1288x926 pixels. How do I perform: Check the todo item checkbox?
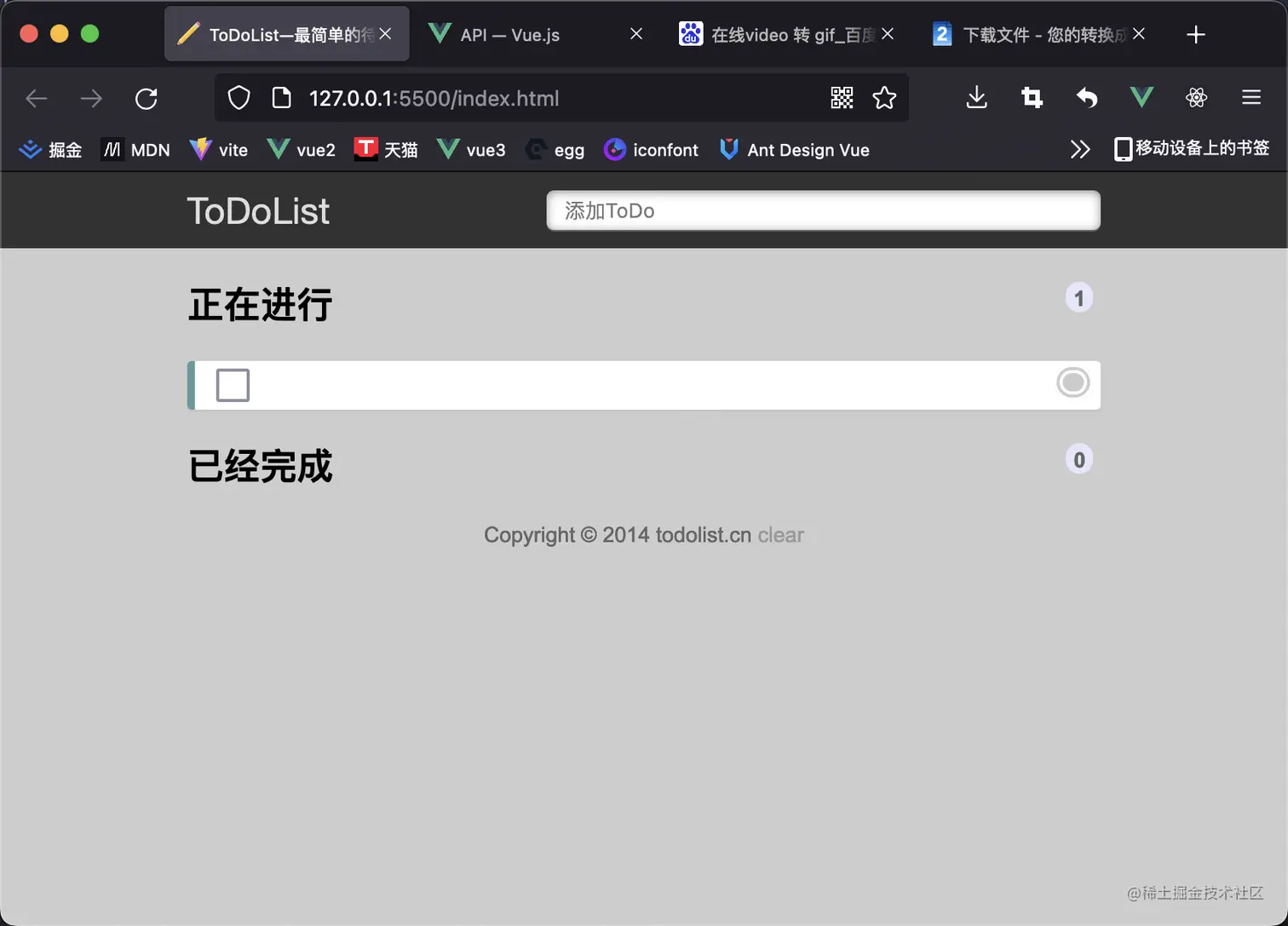pos(233,385)
